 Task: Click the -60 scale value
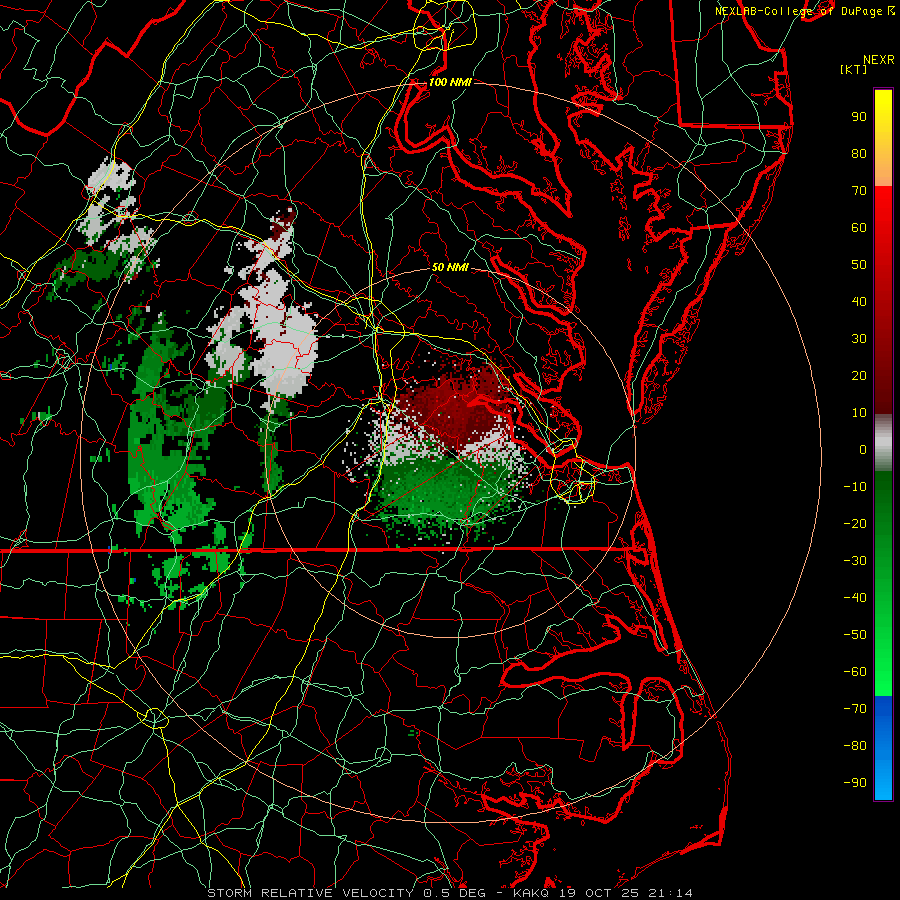pos(855,672)
